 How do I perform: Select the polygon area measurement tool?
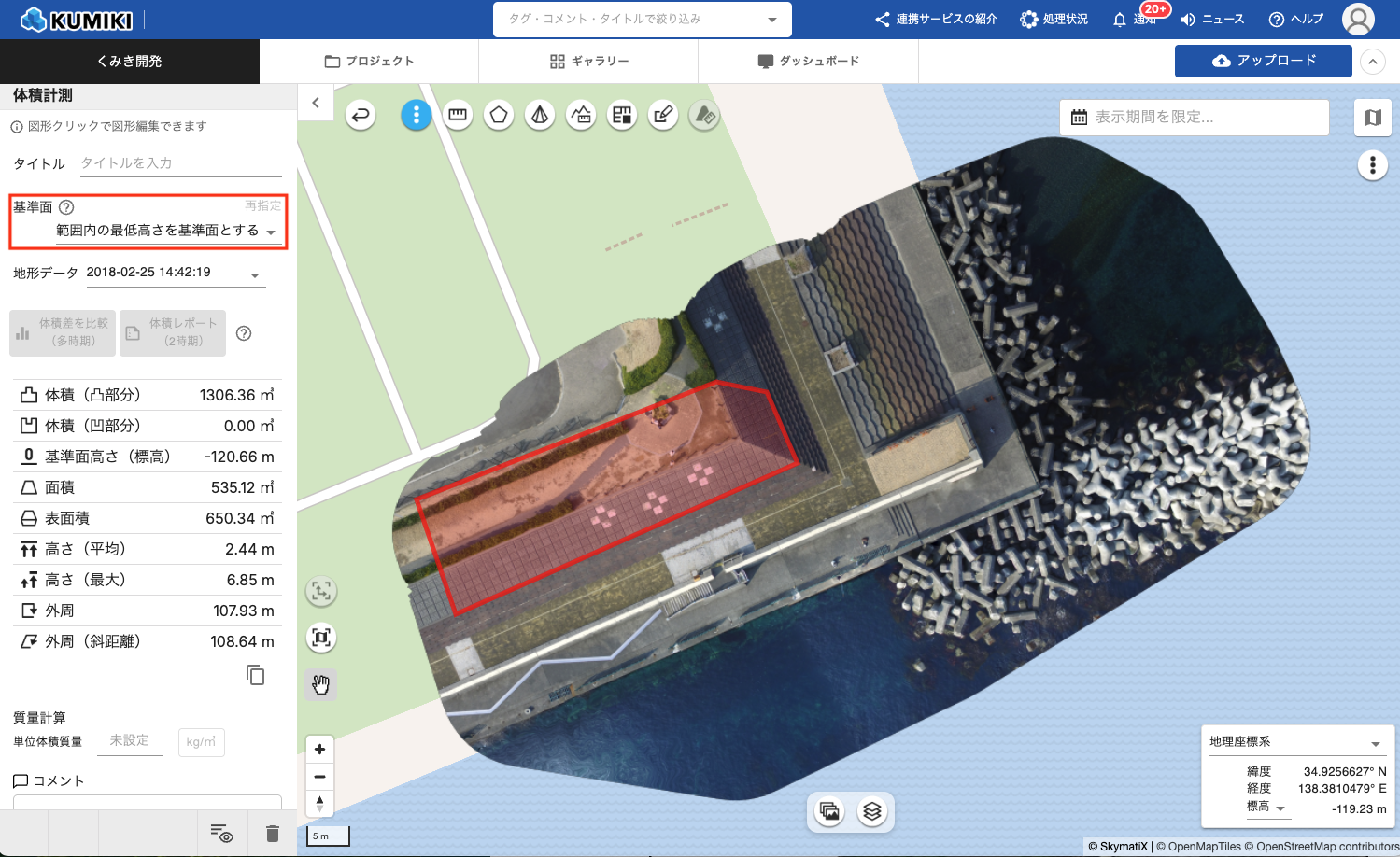[x=499, y=115]
